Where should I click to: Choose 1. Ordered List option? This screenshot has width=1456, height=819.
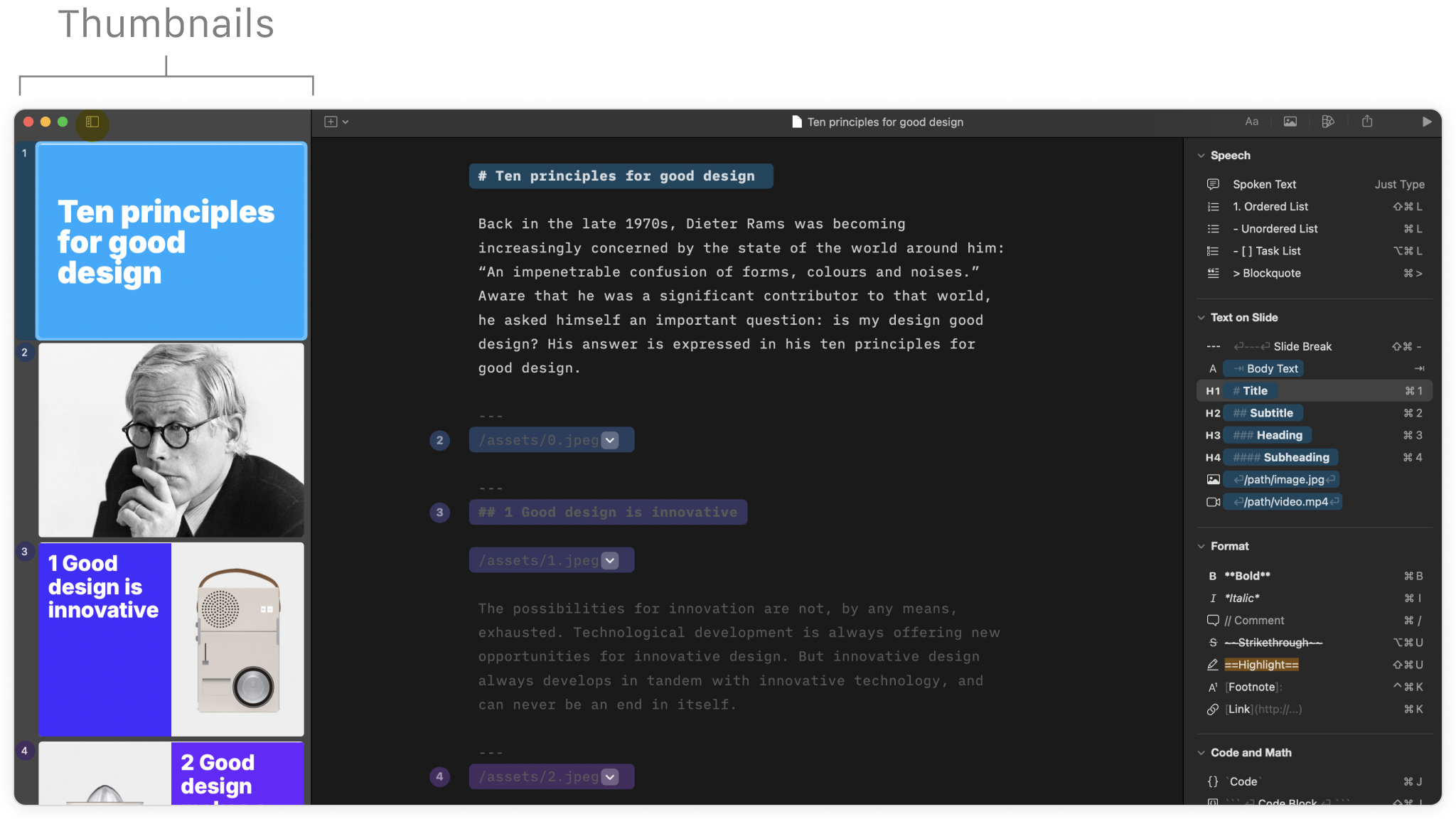click(x=1315, y=207)
